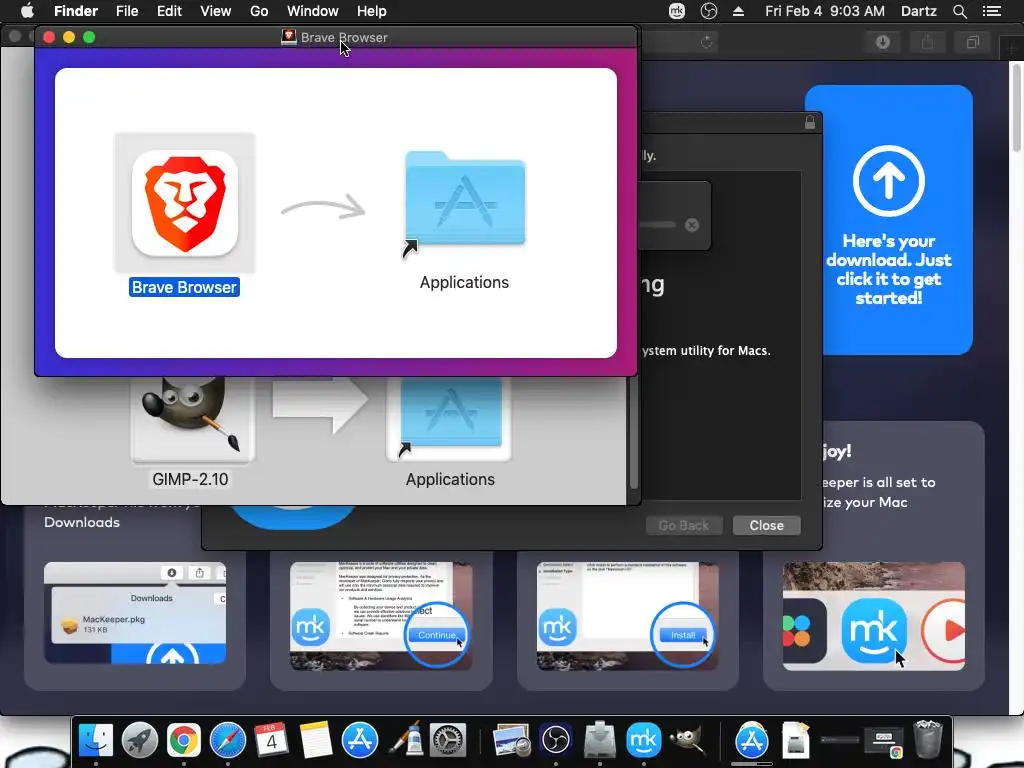The image size is (1024, 768).
Task: Open the paintbrush app in the Dock
Action: pos(405,740)
